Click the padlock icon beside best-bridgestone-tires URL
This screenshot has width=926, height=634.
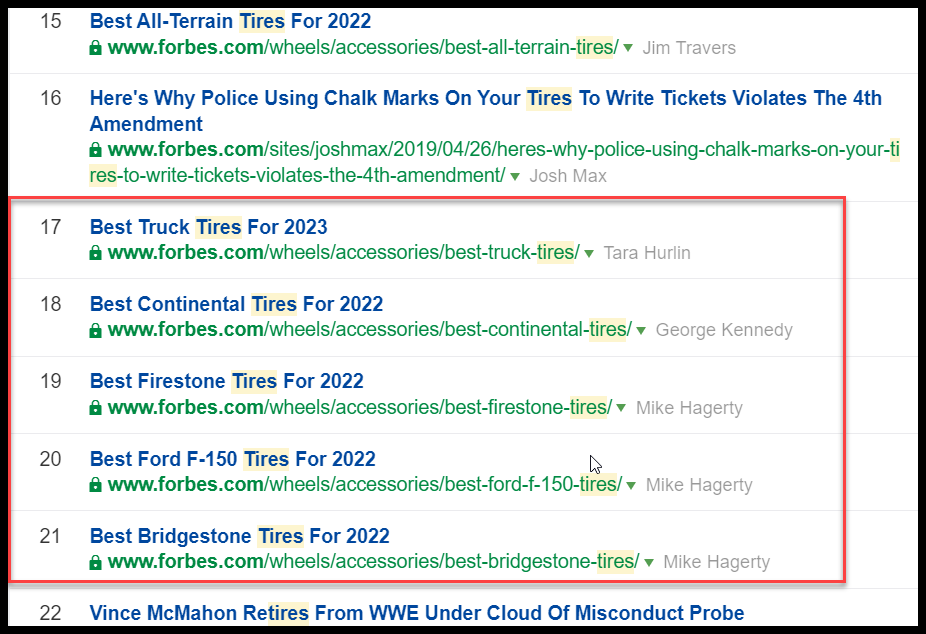pyautogui.click(x=96, y=563)
